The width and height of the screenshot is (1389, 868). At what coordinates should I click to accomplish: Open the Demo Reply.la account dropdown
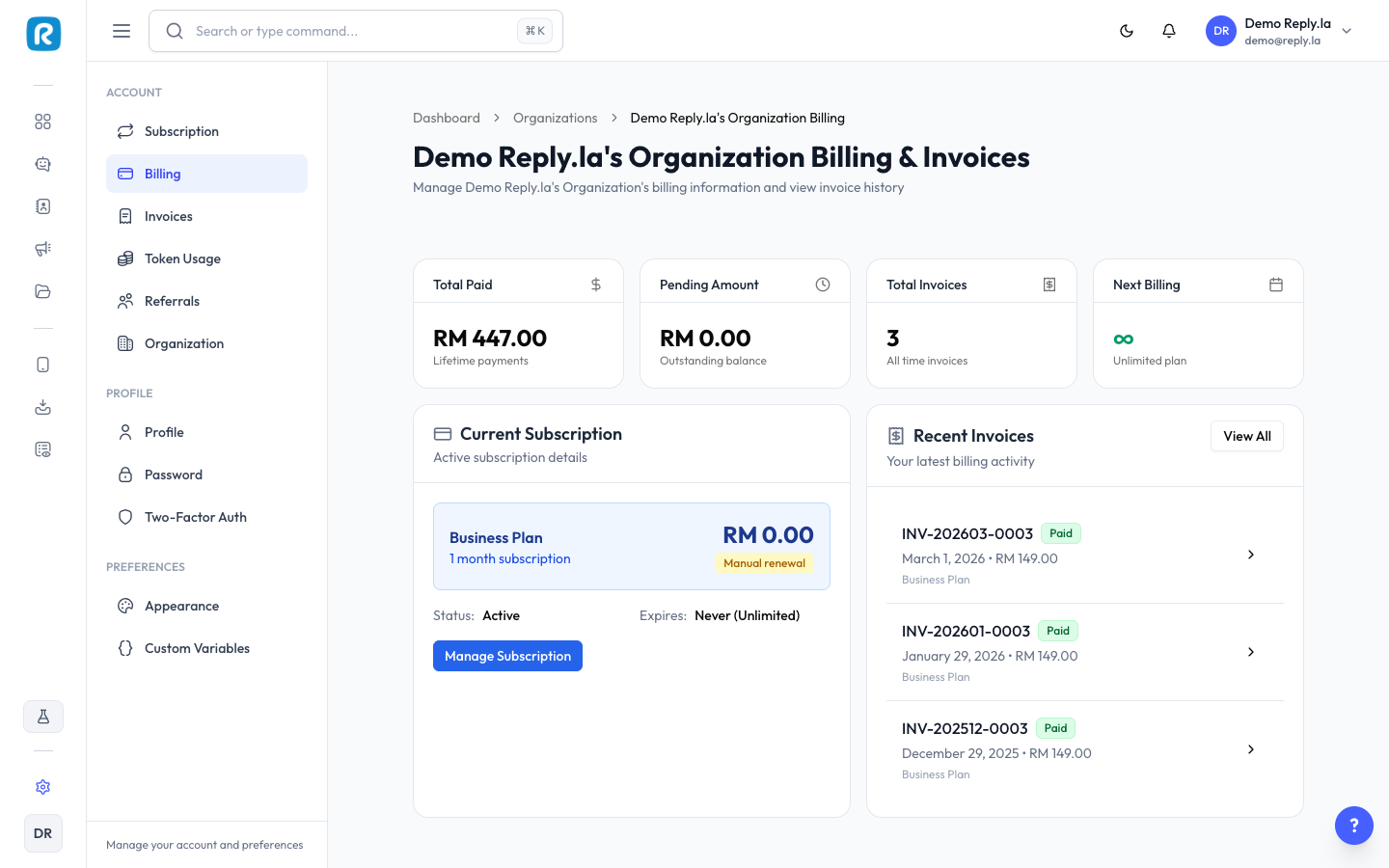tap(1279, 31)
